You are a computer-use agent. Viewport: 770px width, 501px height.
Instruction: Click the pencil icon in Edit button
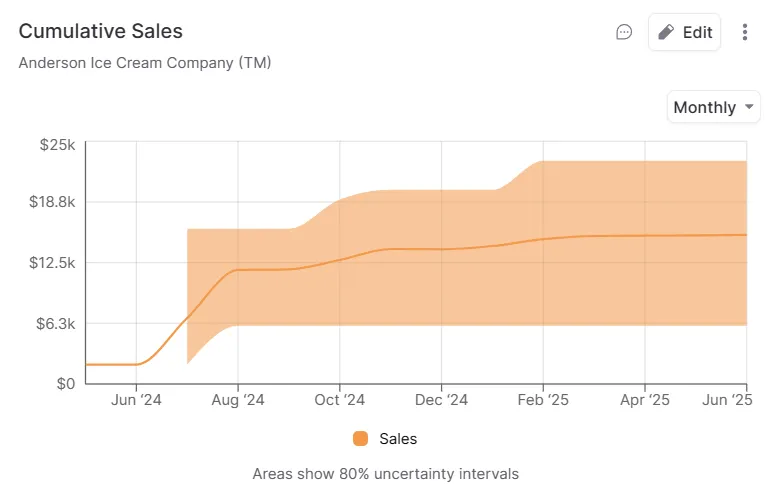point(666,32)
